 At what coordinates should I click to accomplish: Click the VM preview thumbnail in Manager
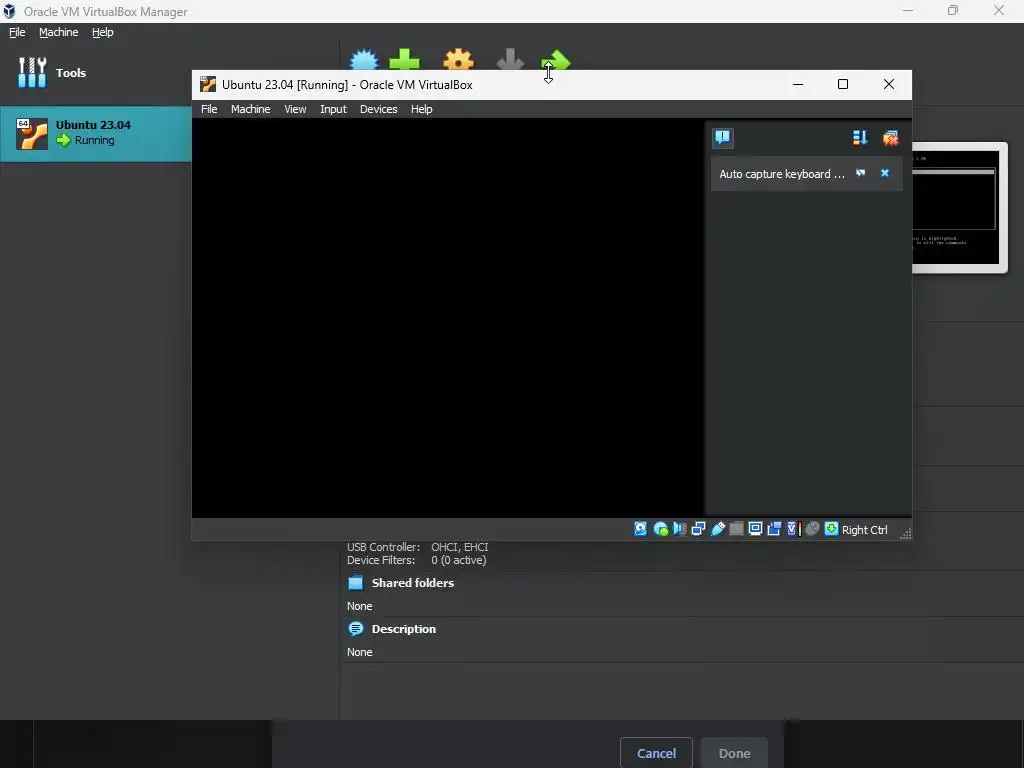[x=959, y=207]
